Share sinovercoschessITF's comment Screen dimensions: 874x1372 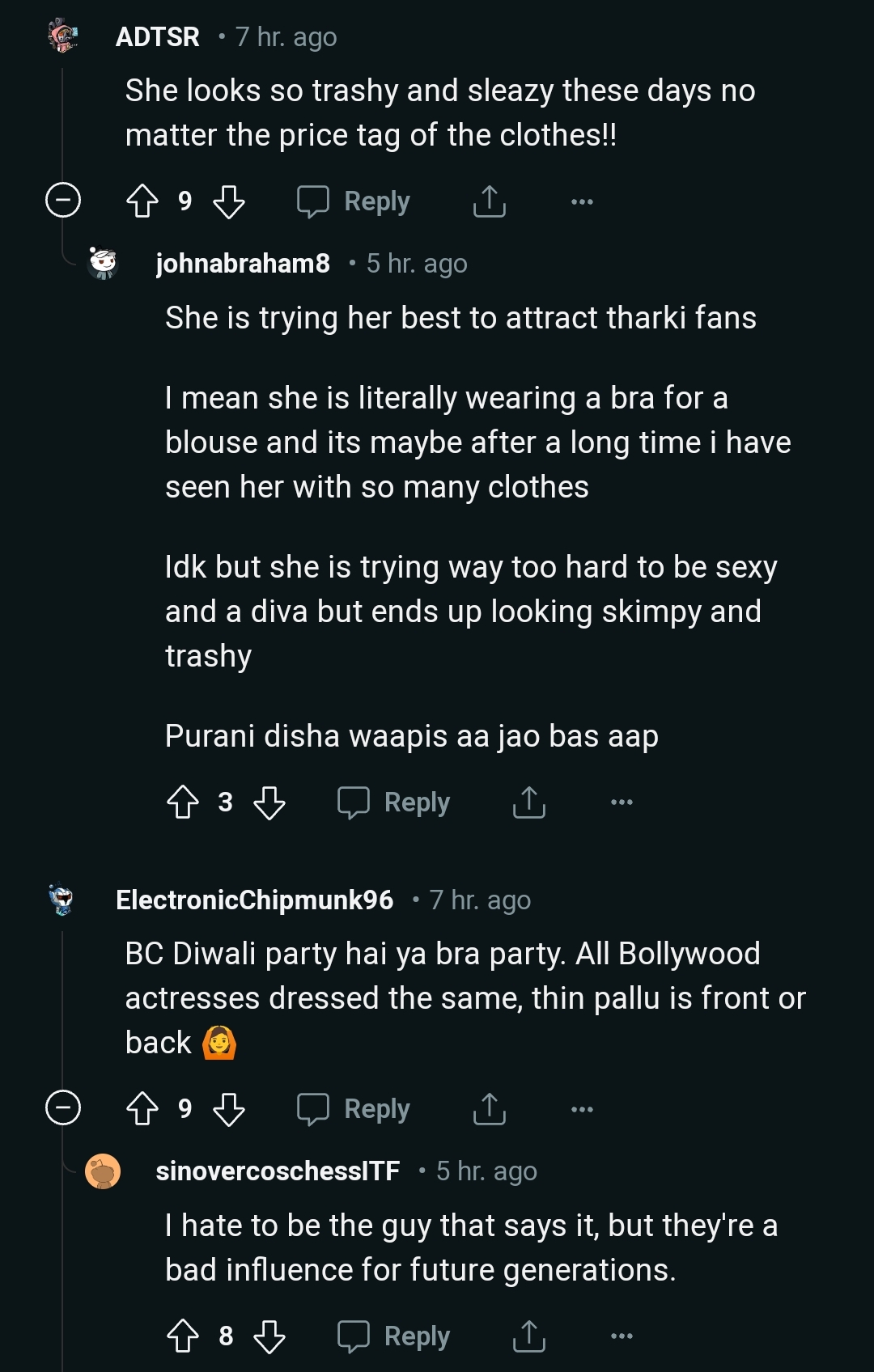pyautogui.click(x=529, y=1336)
